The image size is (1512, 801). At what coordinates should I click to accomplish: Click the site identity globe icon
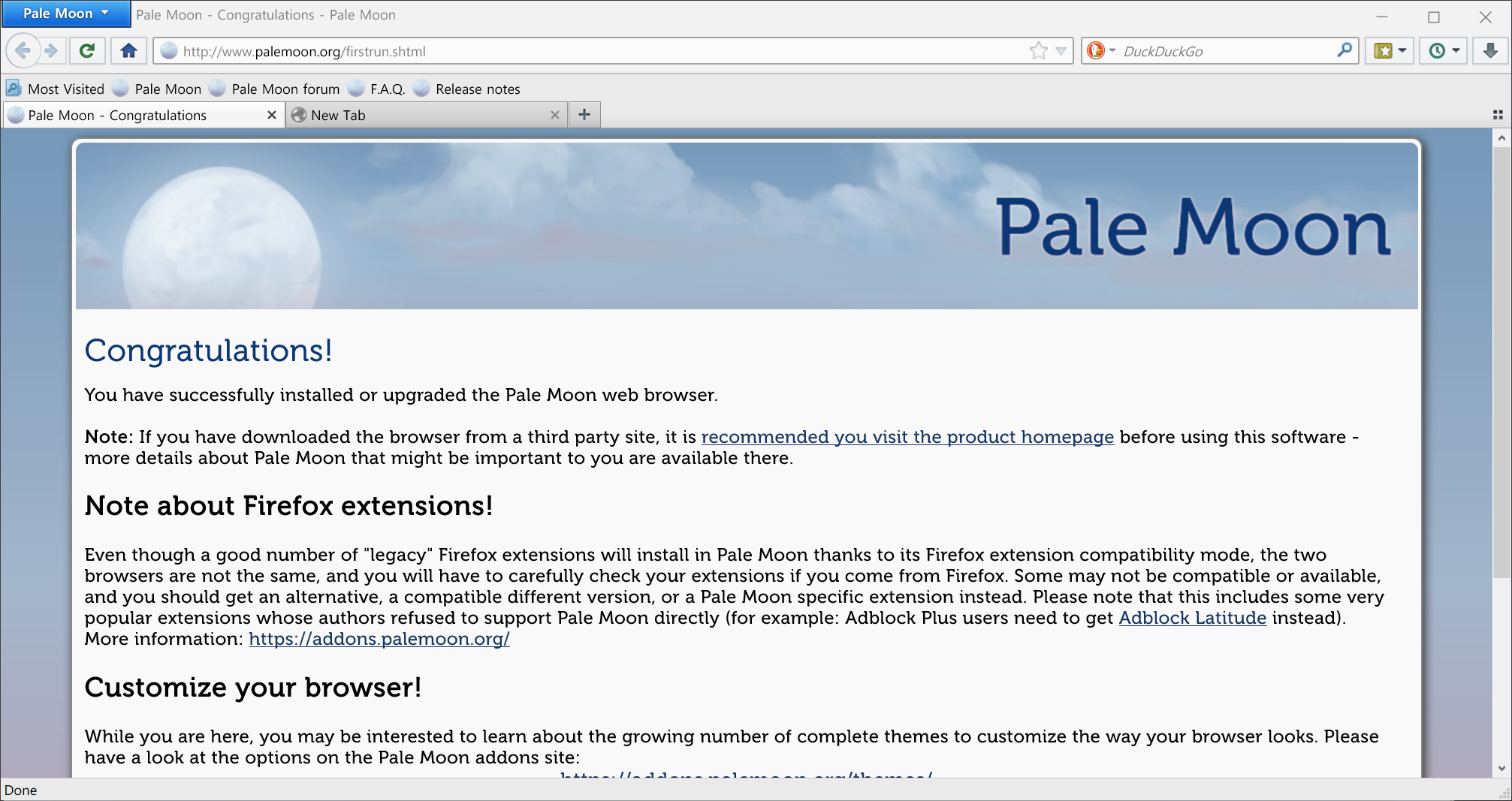coord(169,51)
